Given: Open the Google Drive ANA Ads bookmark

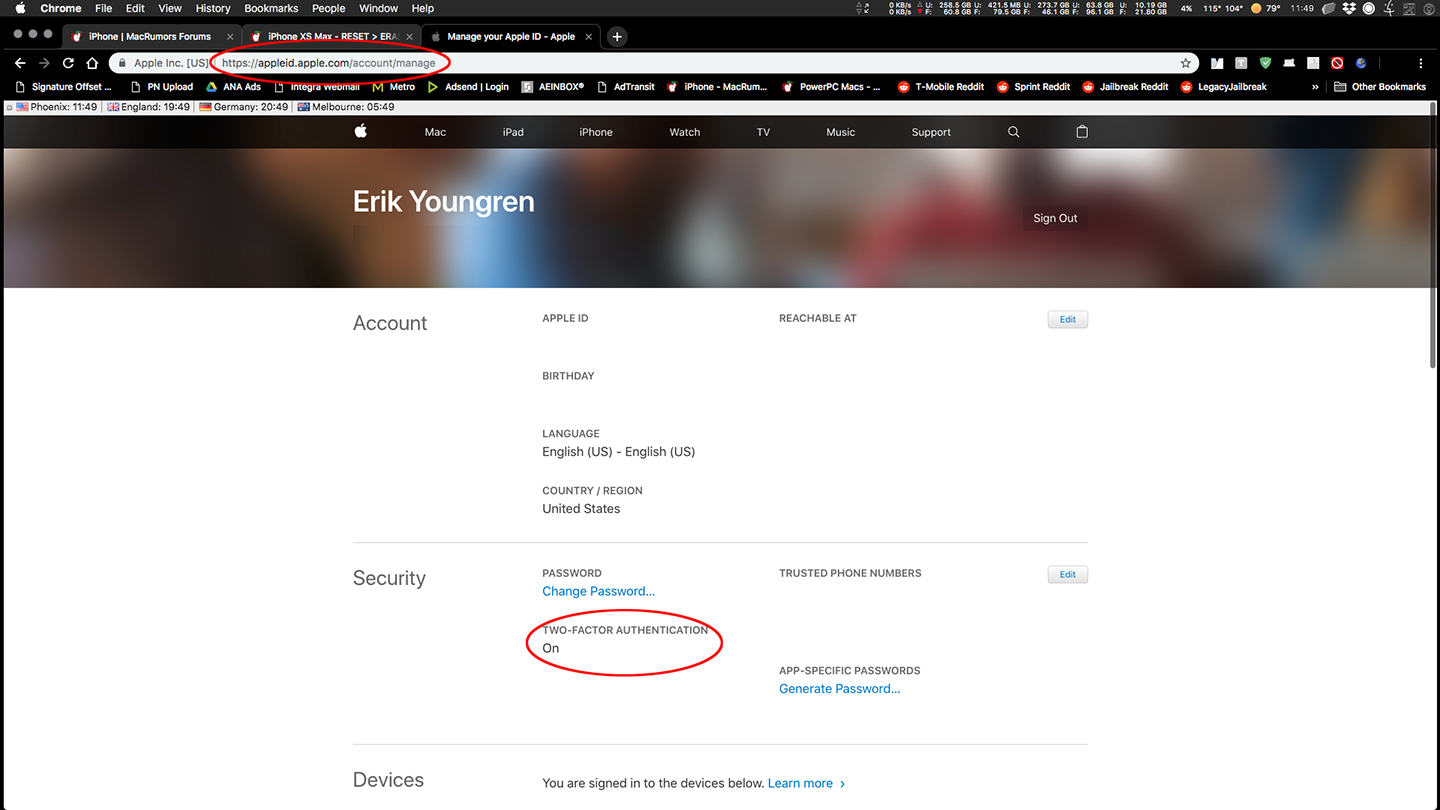Looking at the screenshot, I should pyautogui.click(x=233, y=87).
